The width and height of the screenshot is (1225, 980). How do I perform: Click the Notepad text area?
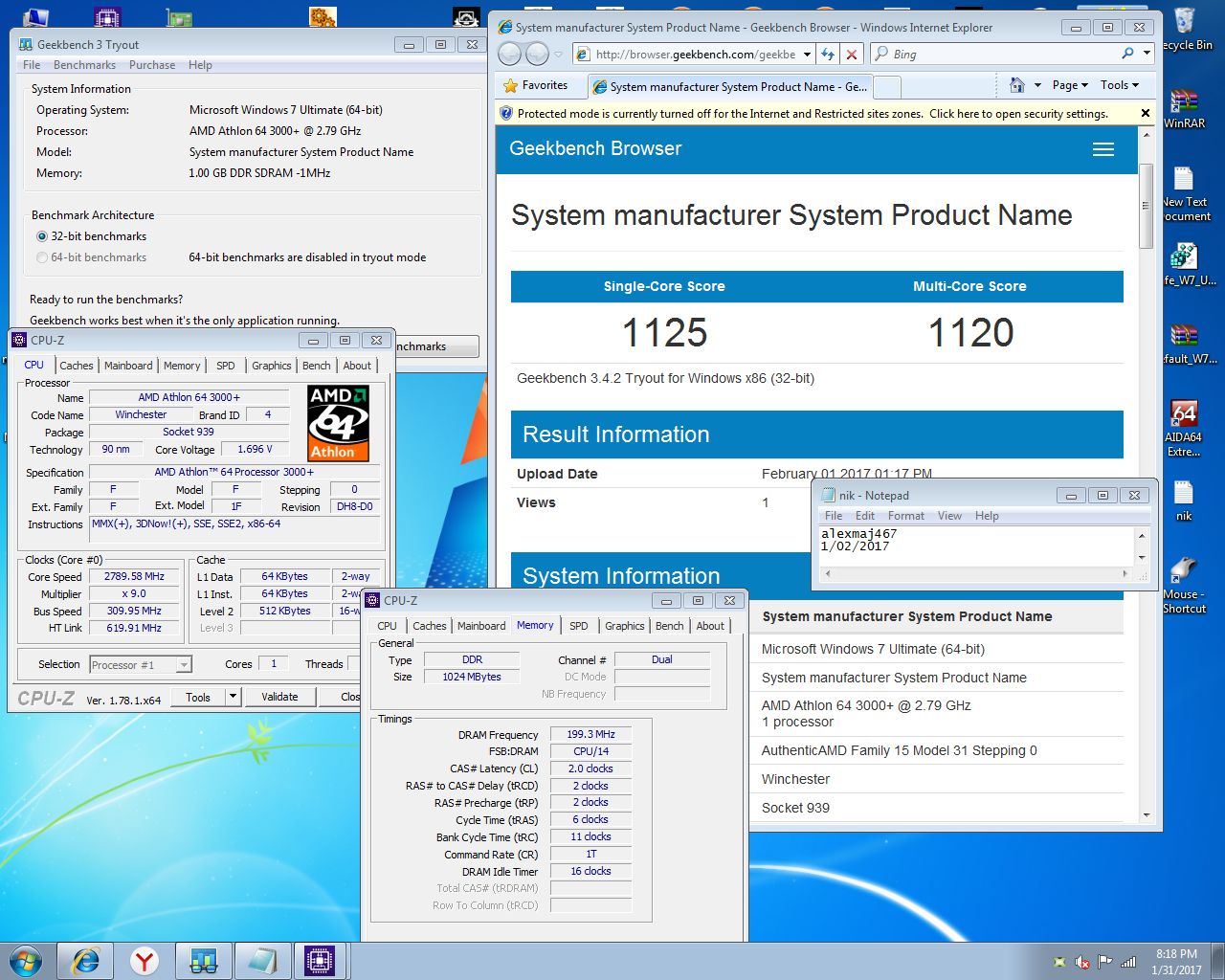pyautogui.click(x=975, y=546)
